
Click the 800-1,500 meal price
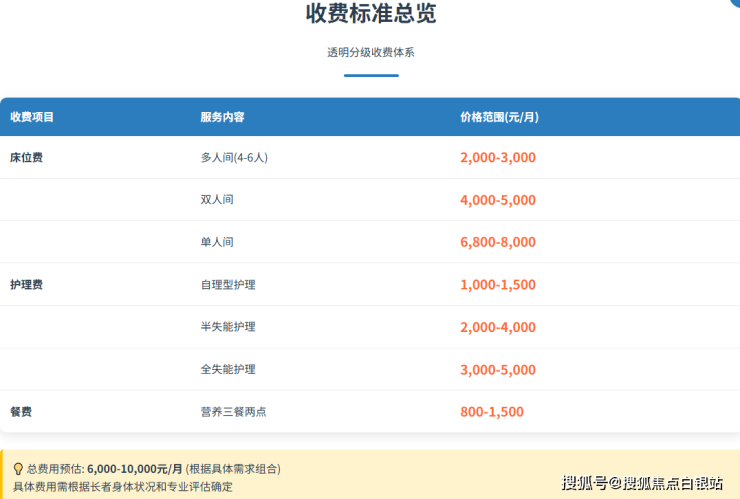[x=492, y=412]
